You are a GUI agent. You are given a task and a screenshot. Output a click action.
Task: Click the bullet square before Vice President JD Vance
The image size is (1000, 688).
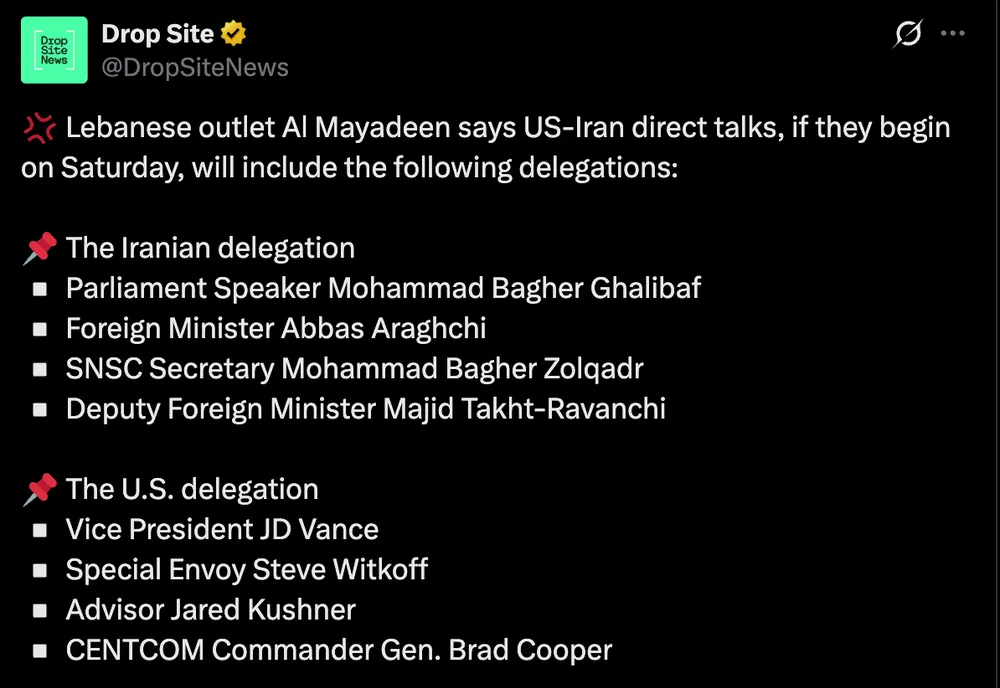[x=40, y=530]
